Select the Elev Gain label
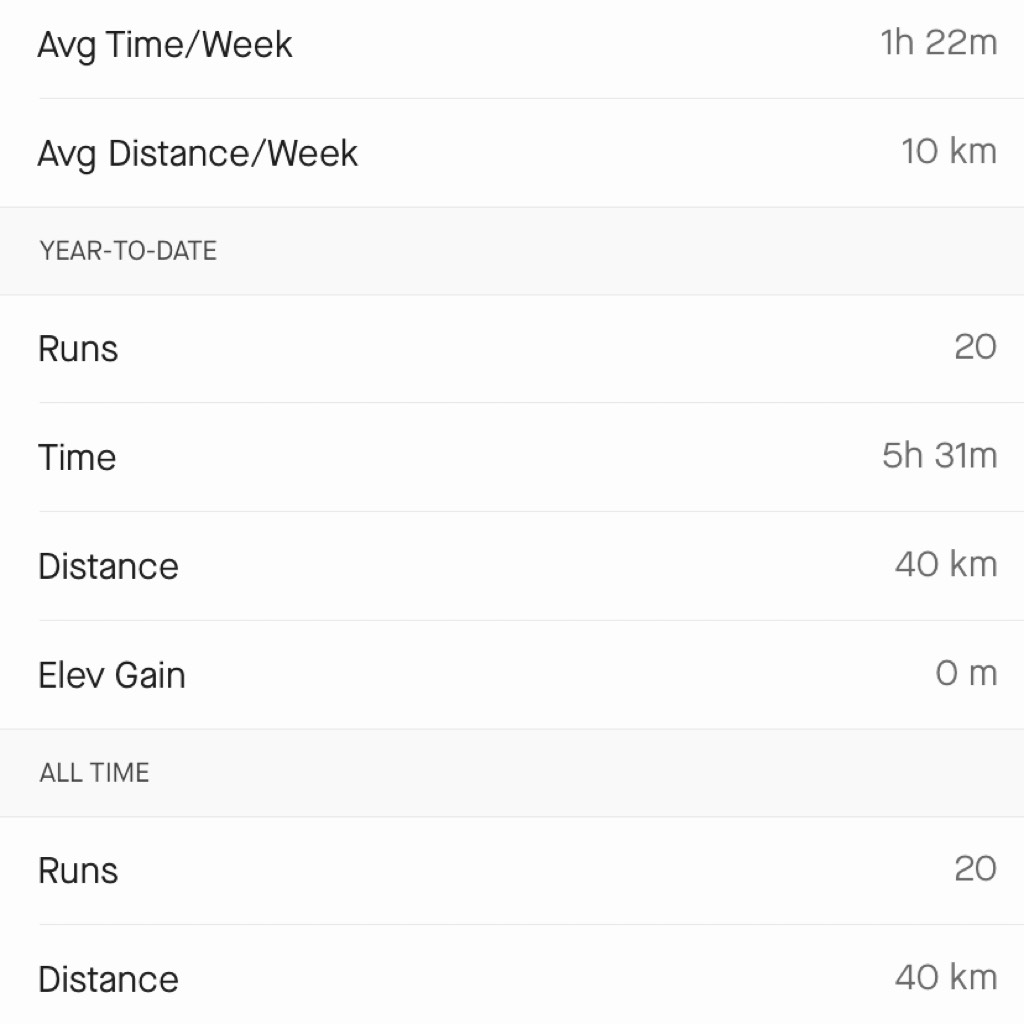 (112, 675)
